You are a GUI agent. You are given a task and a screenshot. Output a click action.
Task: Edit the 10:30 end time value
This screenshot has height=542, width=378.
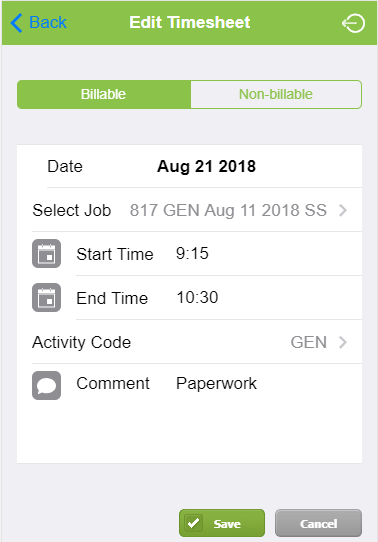[x=197, y=297]
